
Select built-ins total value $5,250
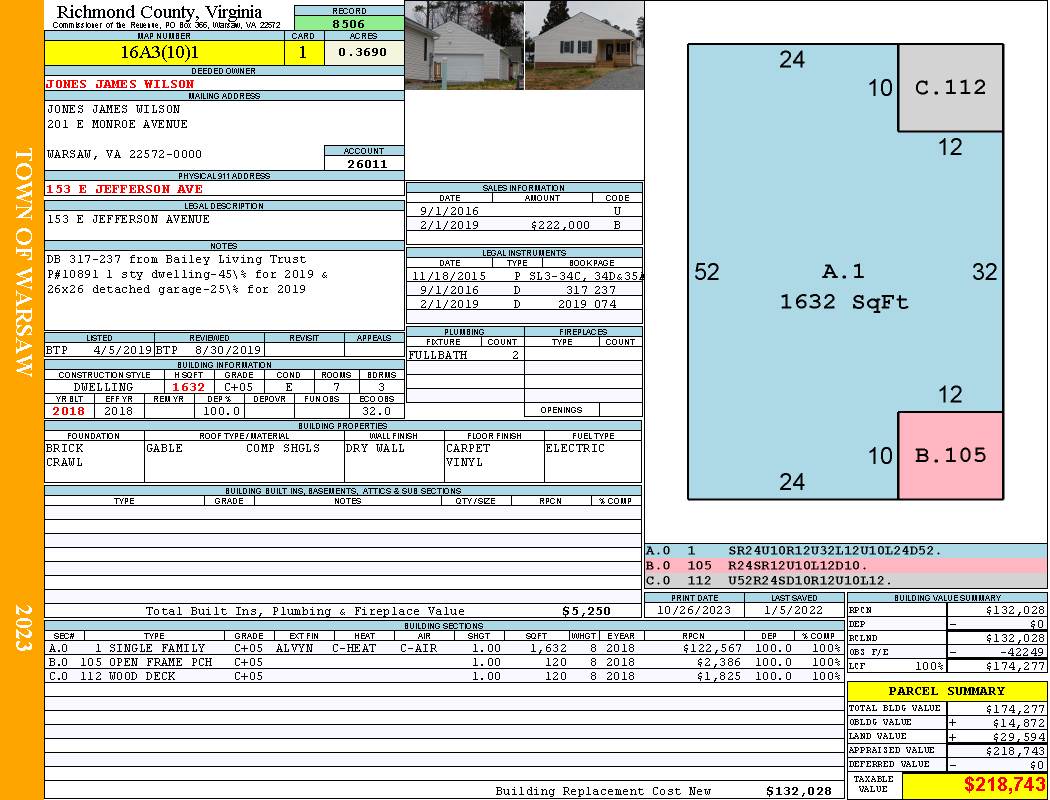click(586, 611)
